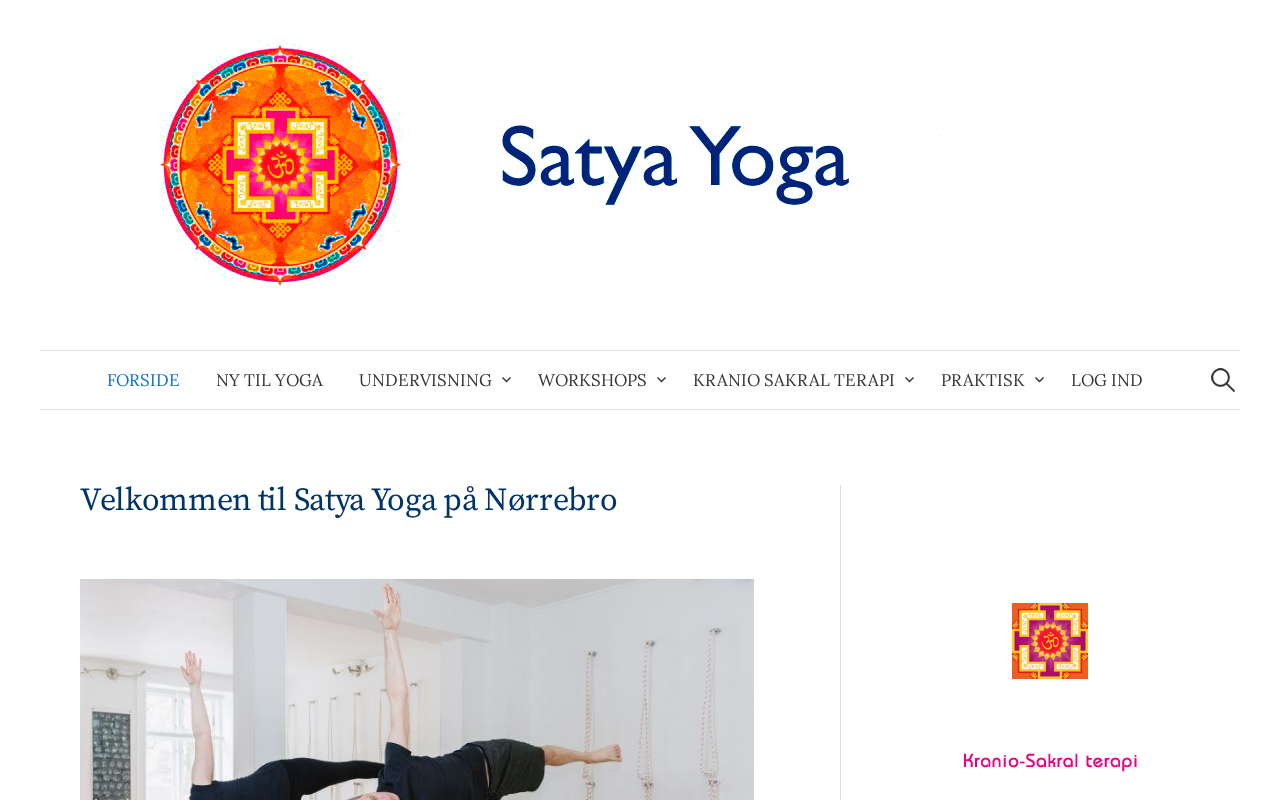The image size is (1280, 800).
Task: Select the Praktisk menu item
Action: pos(983,380)
